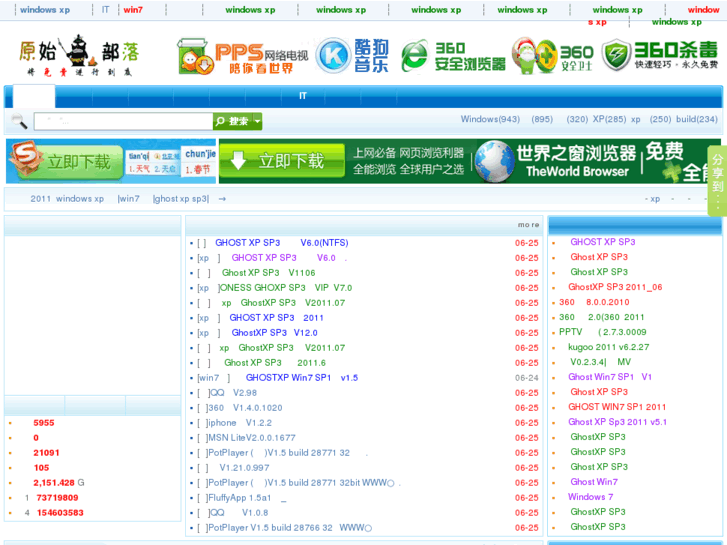The height and width of the screenshot is (545, 727).
Task: Click the |ghost xp sp3| link
Action: coord(181,199)
